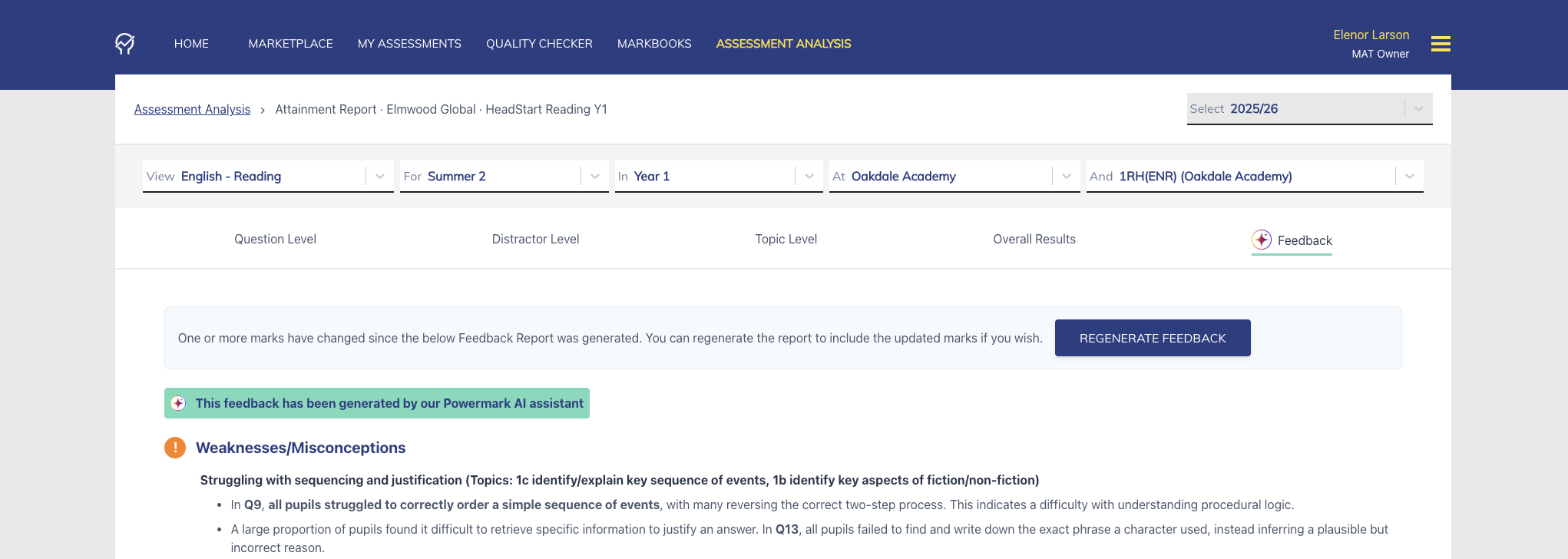Click the orange warning icon by Weaknesses
The width and height of the screenshot is (1568, 559).
point(175,448)
